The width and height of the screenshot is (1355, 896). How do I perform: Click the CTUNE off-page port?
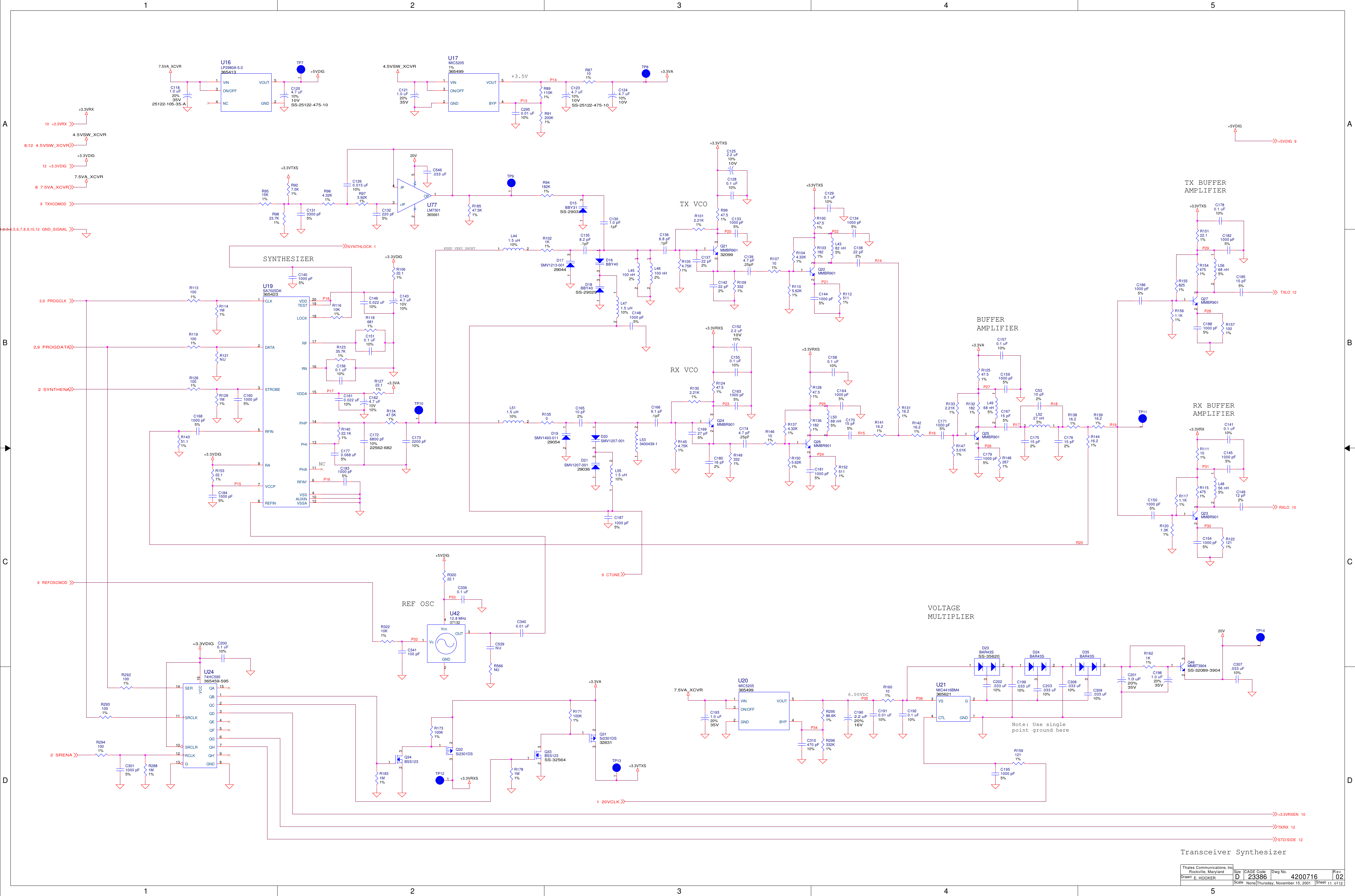click(613, 575)
